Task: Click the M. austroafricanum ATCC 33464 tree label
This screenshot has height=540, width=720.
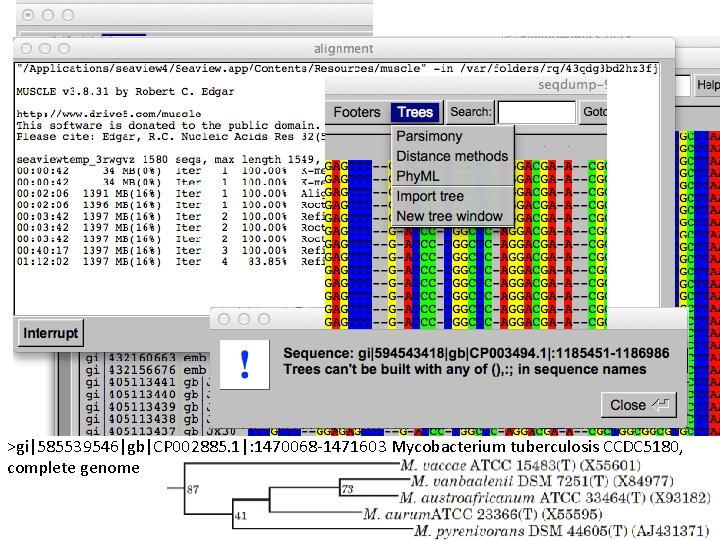Action: [554, 498]
